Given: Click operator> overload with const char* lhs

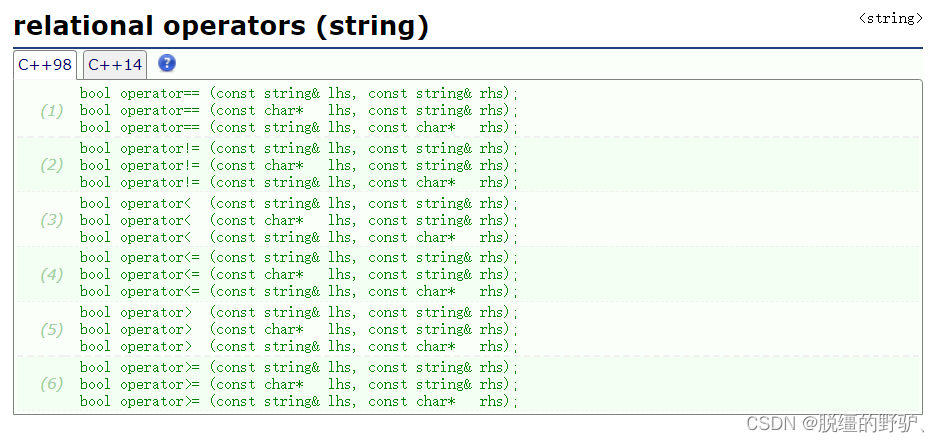Looking at the screenshot, I should point(299,329).
